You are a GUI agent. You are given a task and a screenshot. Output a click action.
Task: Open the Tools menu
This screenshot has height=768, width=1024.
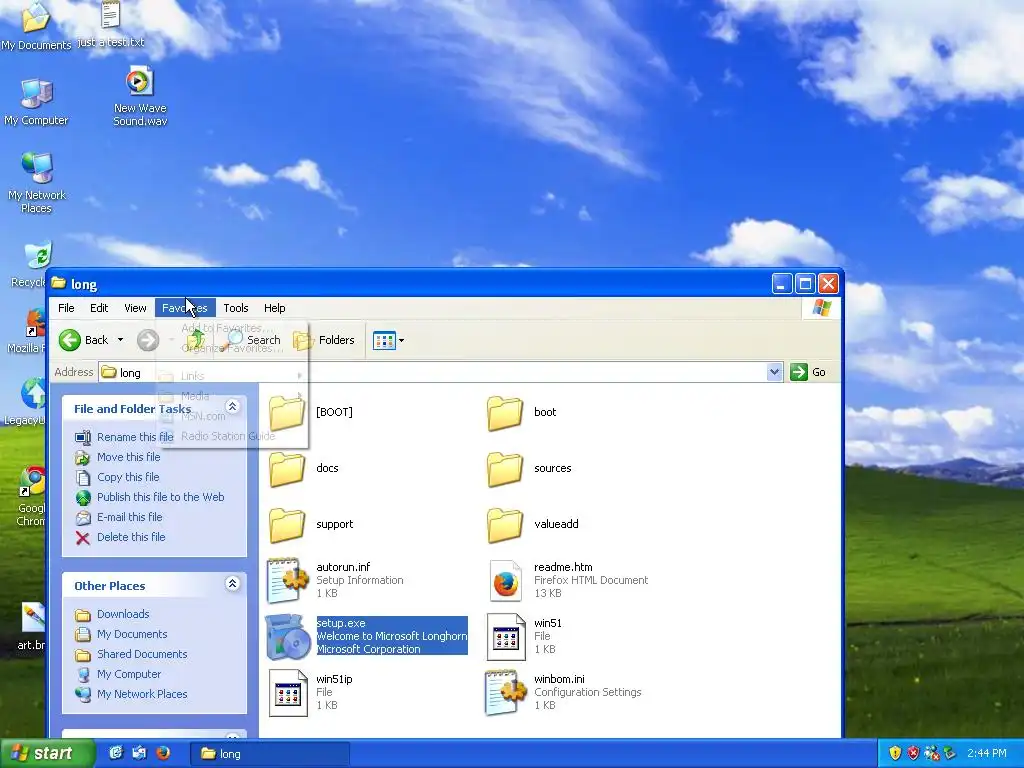[x=236, y=308]
